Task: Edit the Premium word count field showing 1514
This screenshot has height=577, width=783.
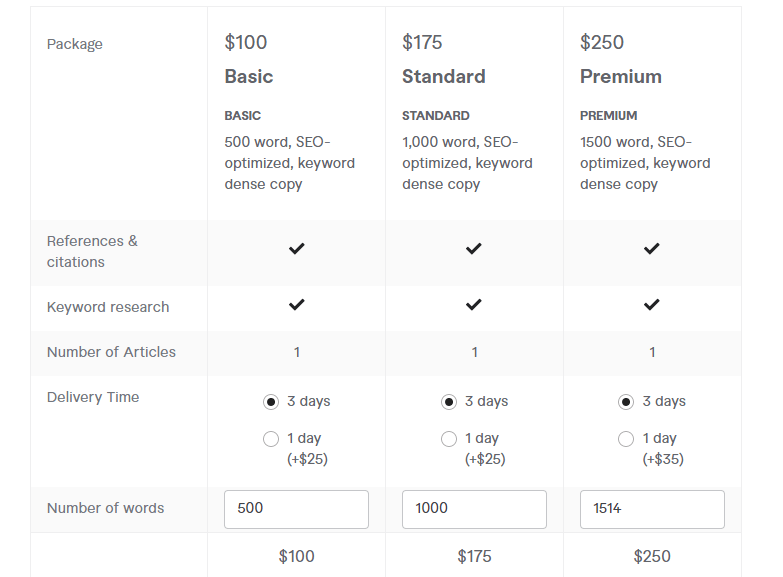Action: tap(652, 509)
